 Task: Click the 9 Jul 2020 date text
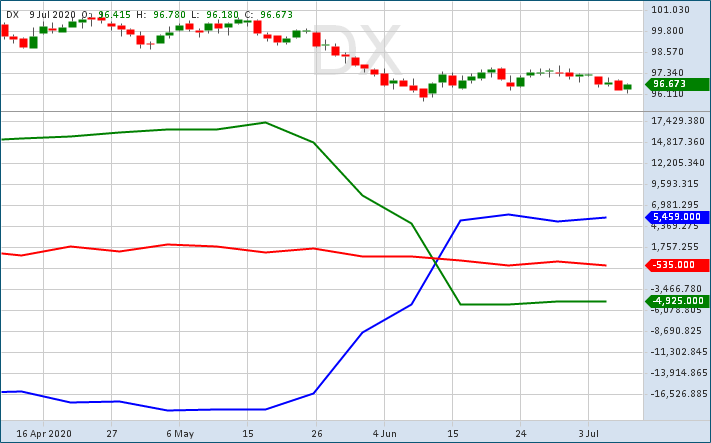coord(53,15)
